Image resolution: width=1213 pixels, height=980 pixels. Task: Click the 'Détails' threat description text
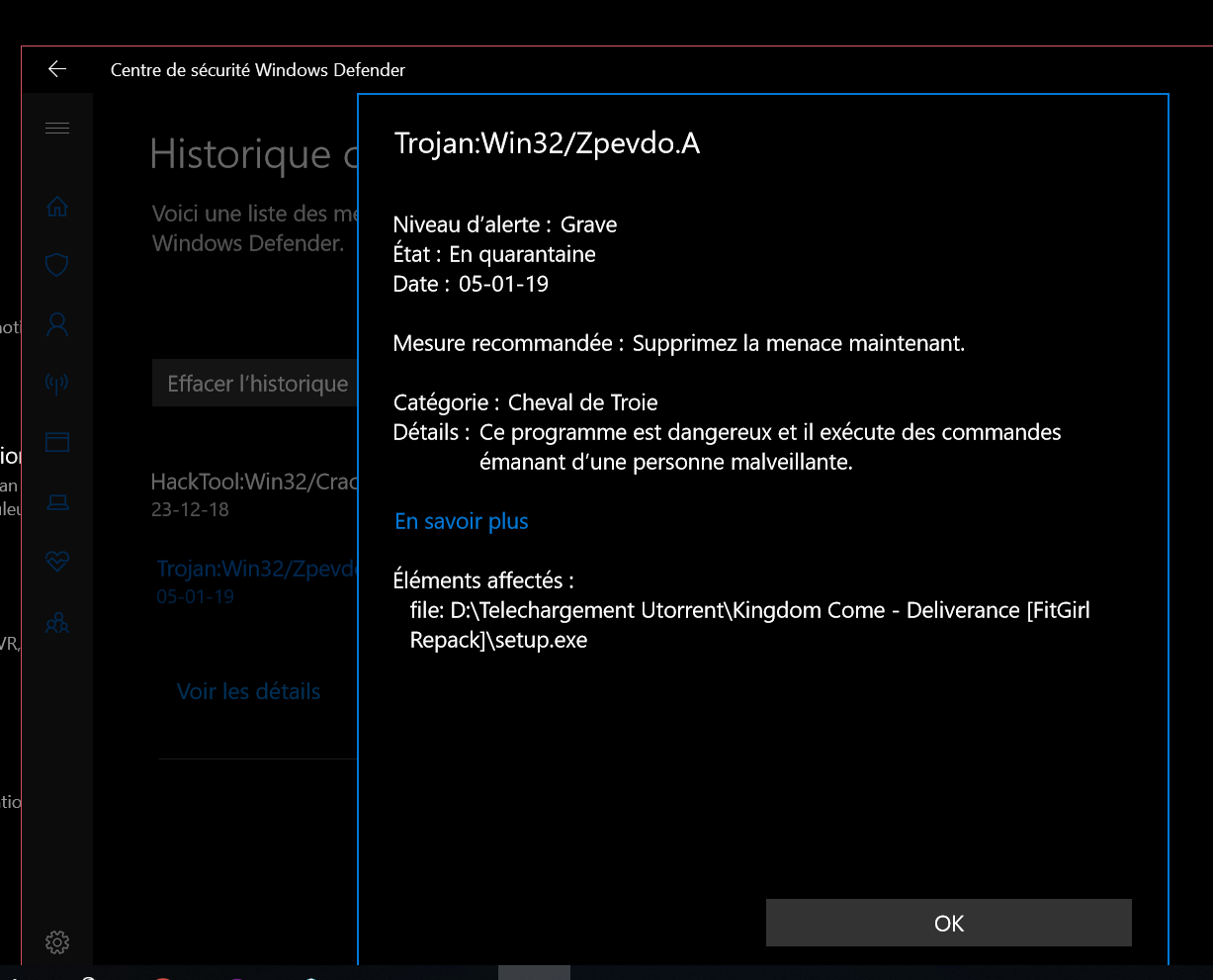point(728,447)
